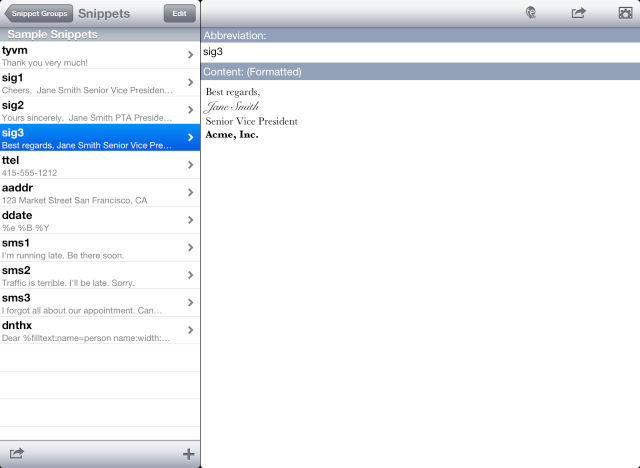
Task: Click bold 'Acme, Inc.' line in content
Action: click(232, 135)
